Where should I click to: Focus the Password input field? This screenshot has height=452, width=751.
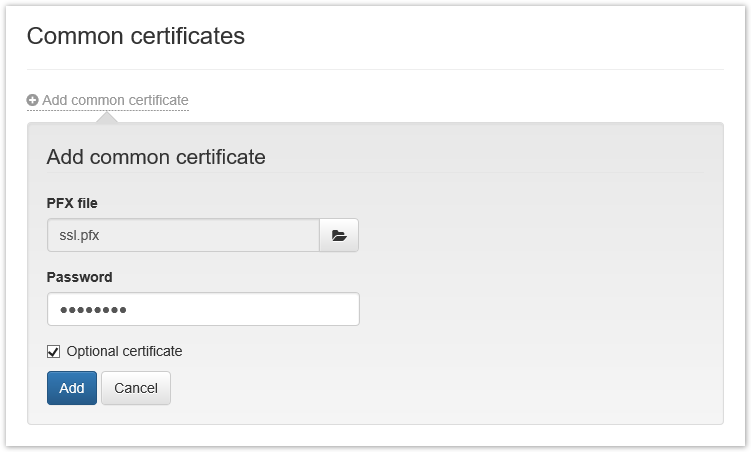[203, 309]
